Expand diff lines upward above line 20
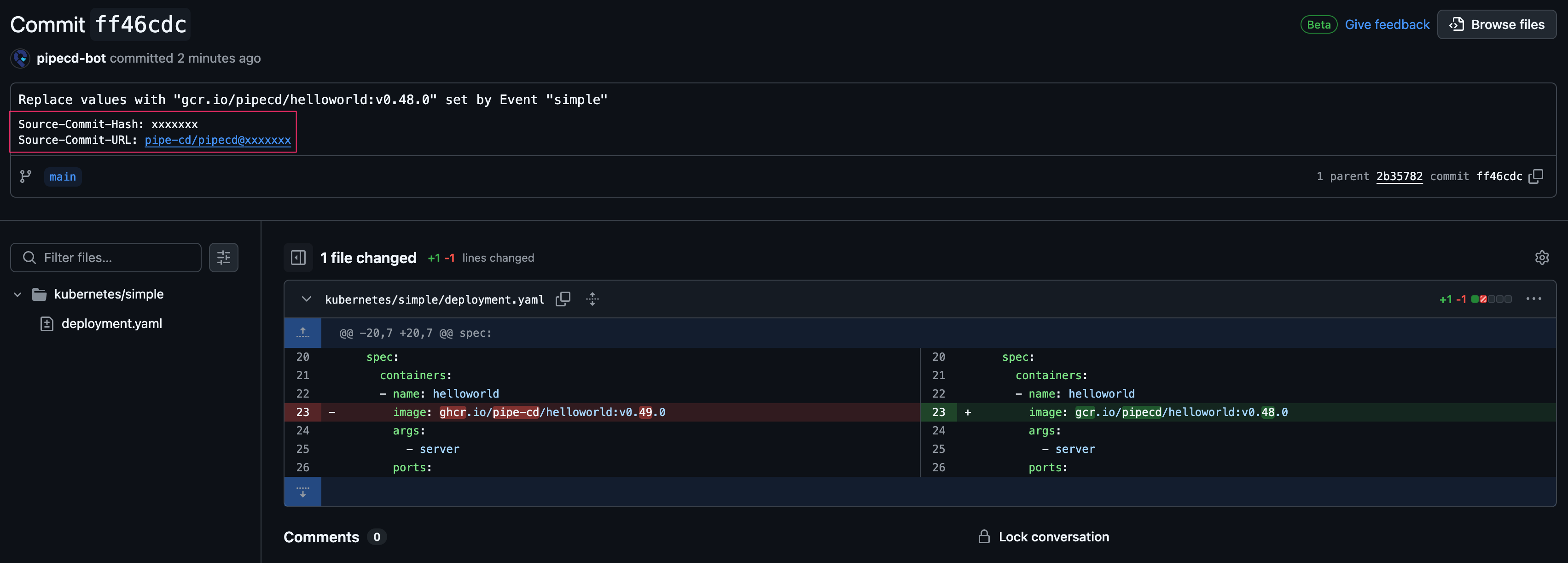This screenshot has width=1568, height=563. [302, 333]
